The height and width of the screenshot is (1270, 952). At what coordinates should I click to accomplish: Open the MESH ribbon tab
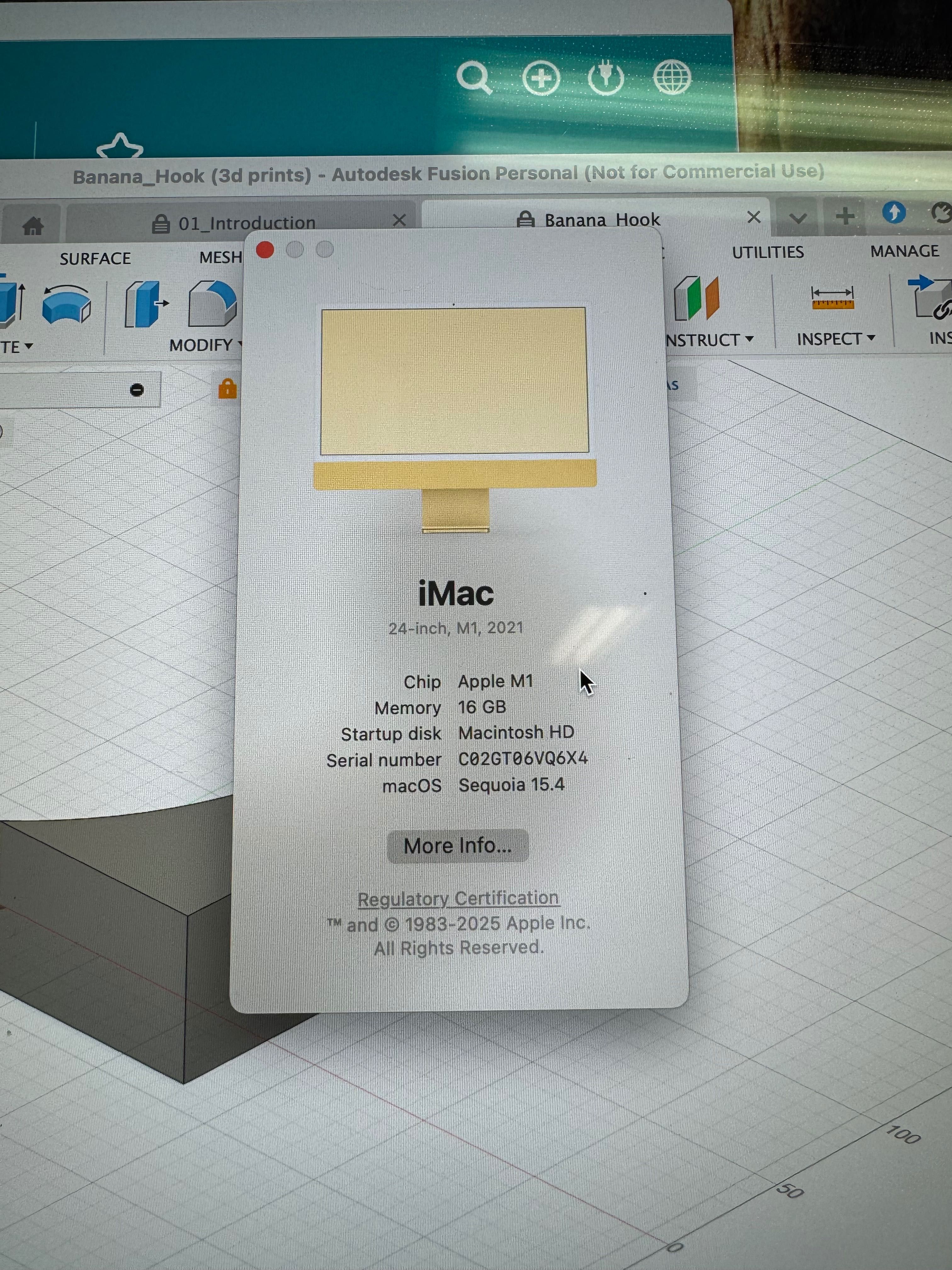(221, 257)
